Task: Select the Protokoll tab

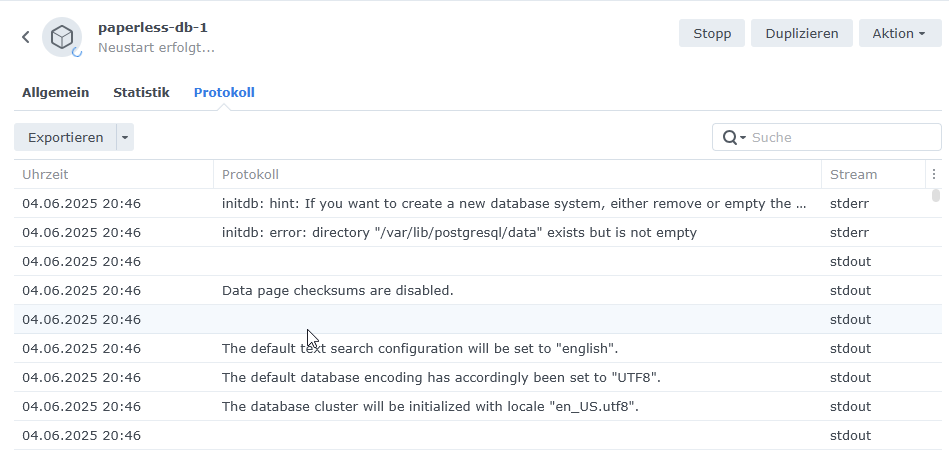Action: 224,93
